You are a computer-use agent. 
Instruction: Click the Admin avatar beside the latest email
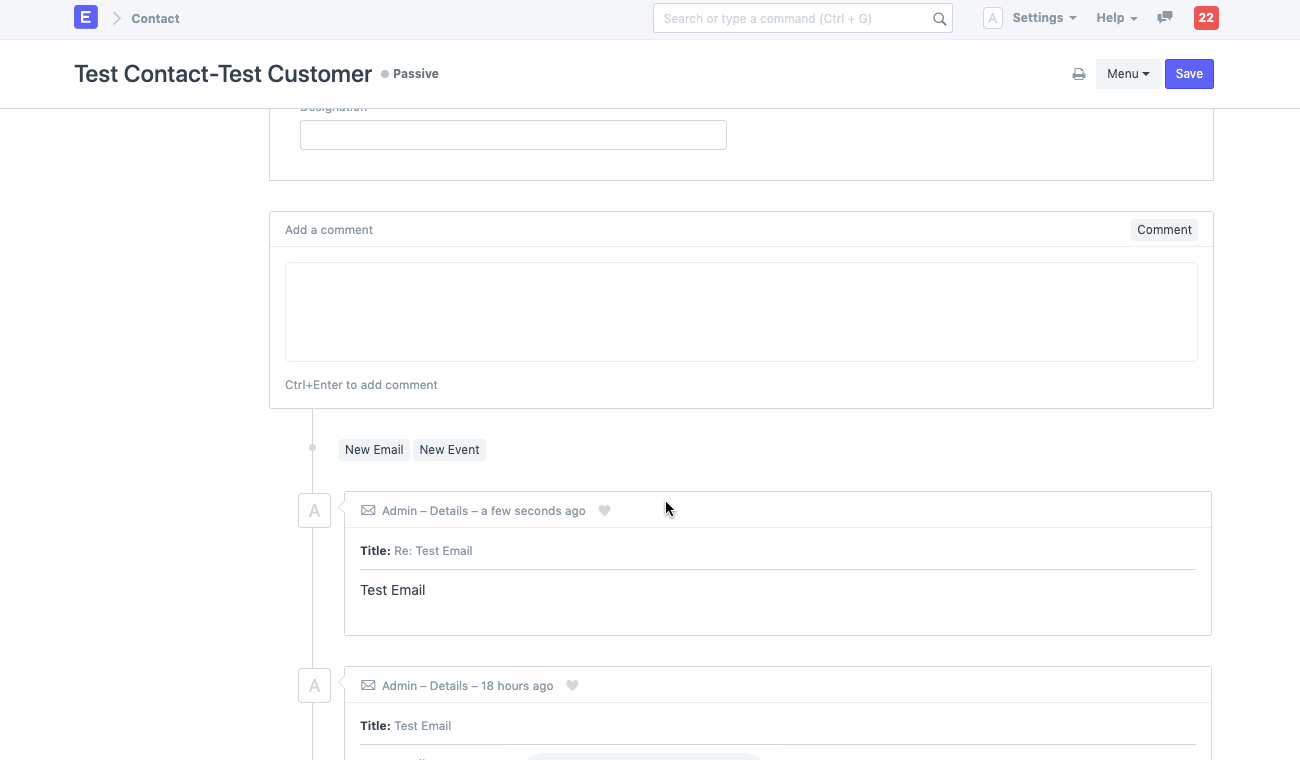point(314,510)
